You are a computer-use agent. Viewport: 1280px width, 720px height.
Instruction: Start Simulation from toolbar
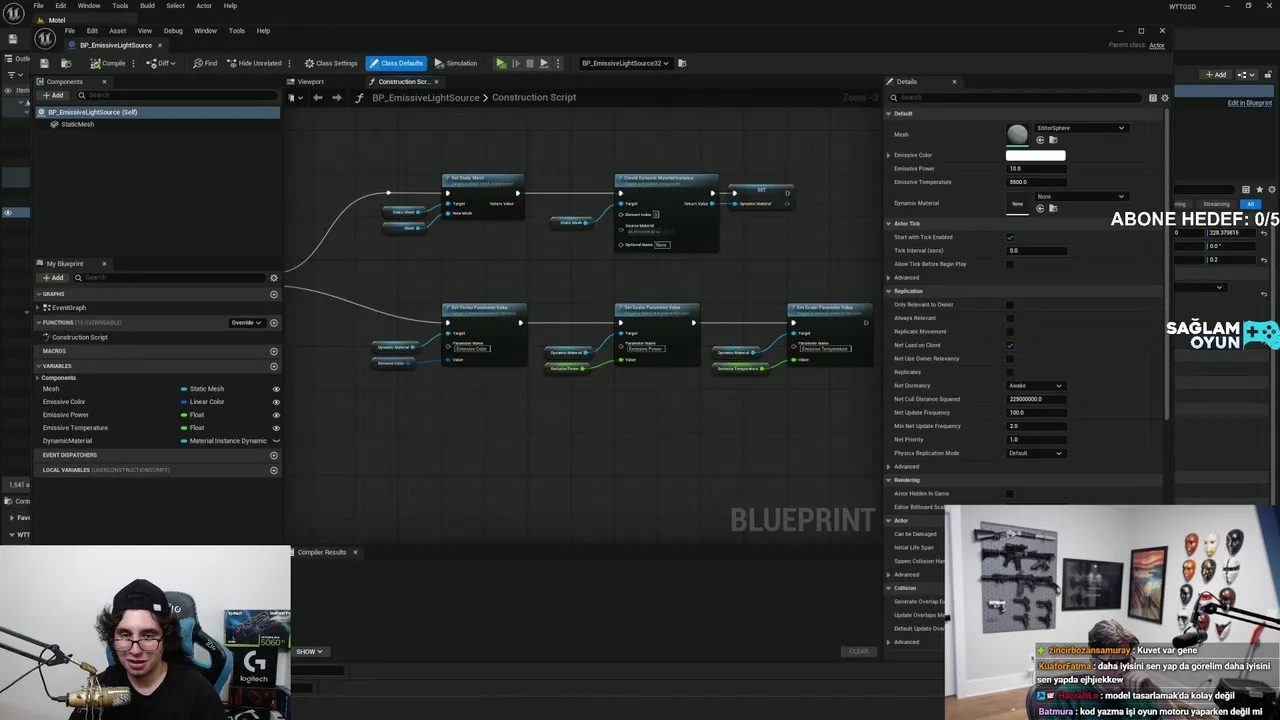coord(456,63)
